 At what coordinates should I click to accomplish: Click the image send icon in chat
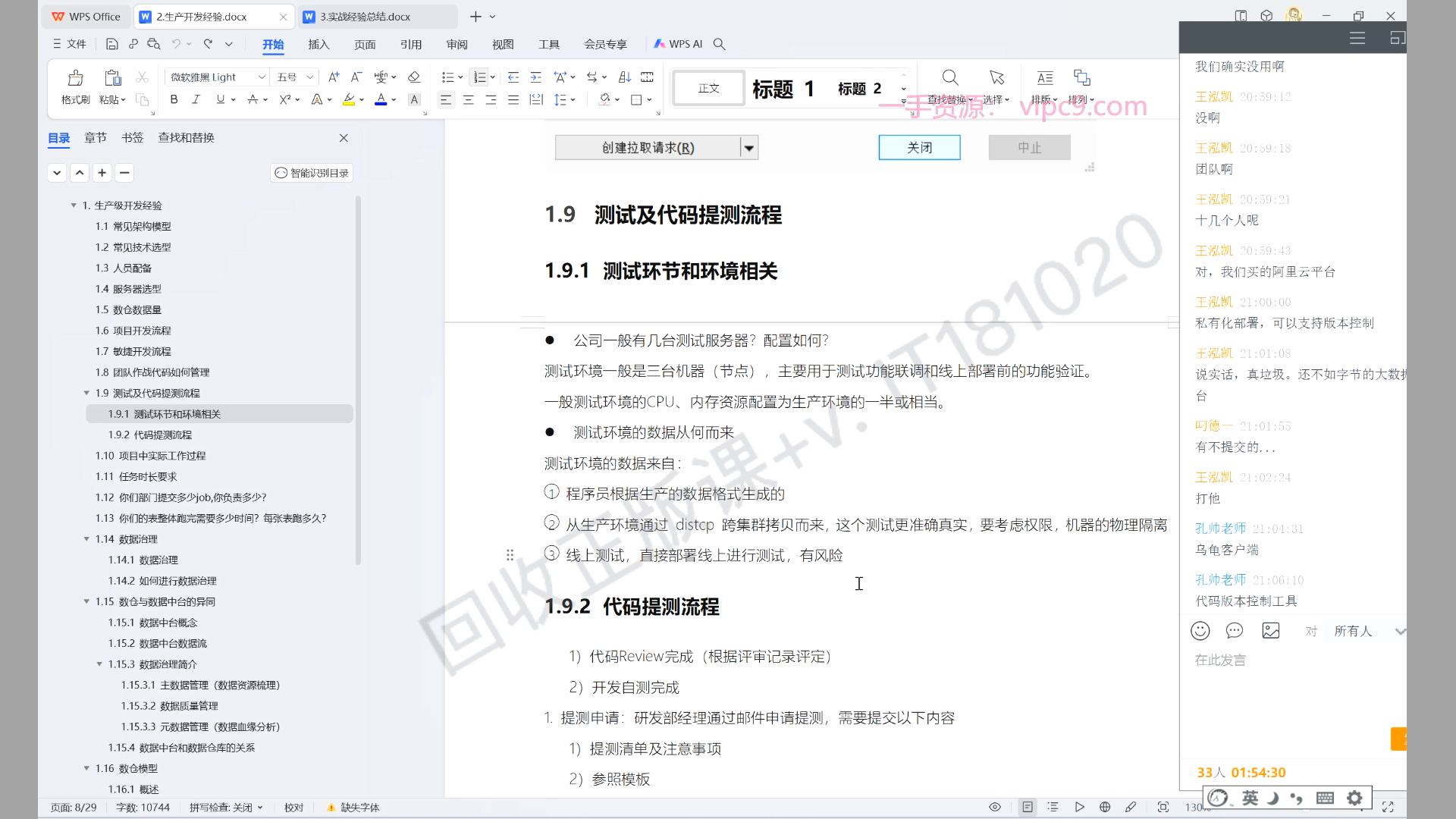(1271, 631)
